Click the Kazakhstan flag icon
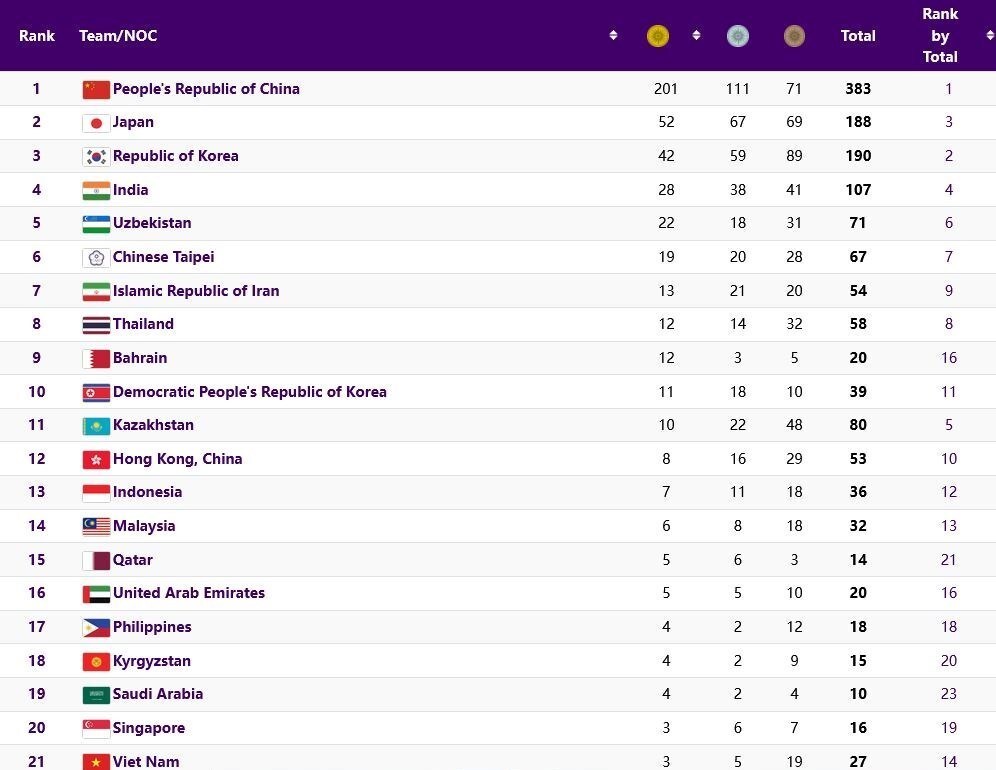The image size is (996, 770). click(x=96, y=426)
